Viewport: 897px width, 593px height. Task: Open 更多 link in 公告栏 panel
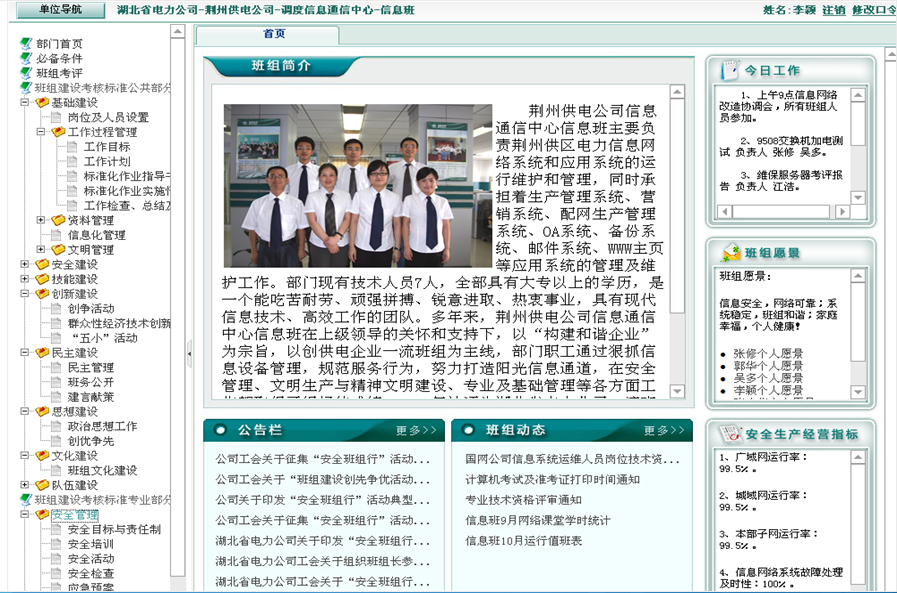(415, 431)
